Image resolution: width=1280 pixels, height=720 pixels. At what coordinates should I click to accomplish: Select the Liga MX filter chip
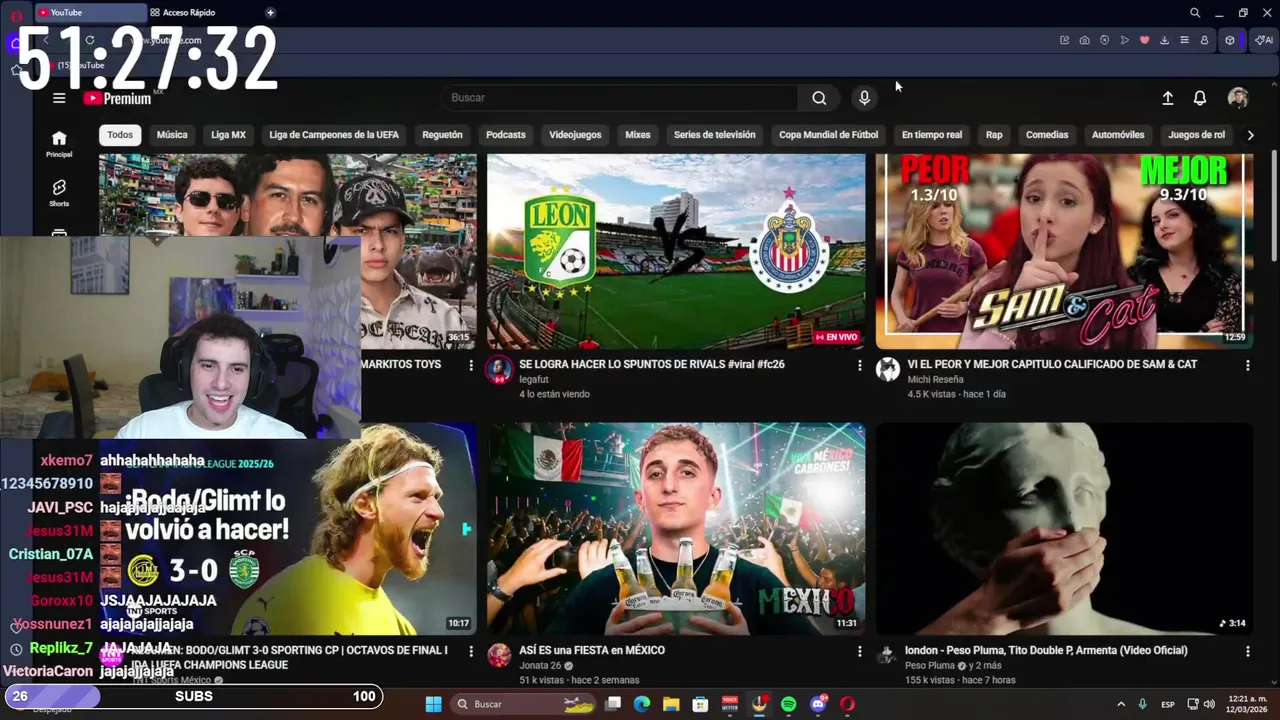[228, 135]
